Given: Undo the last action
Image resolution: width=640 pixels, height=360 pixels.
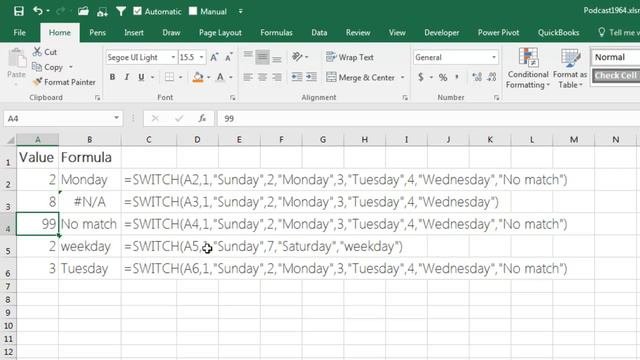Looking at the screenshot, I should [x=38, y=11].
